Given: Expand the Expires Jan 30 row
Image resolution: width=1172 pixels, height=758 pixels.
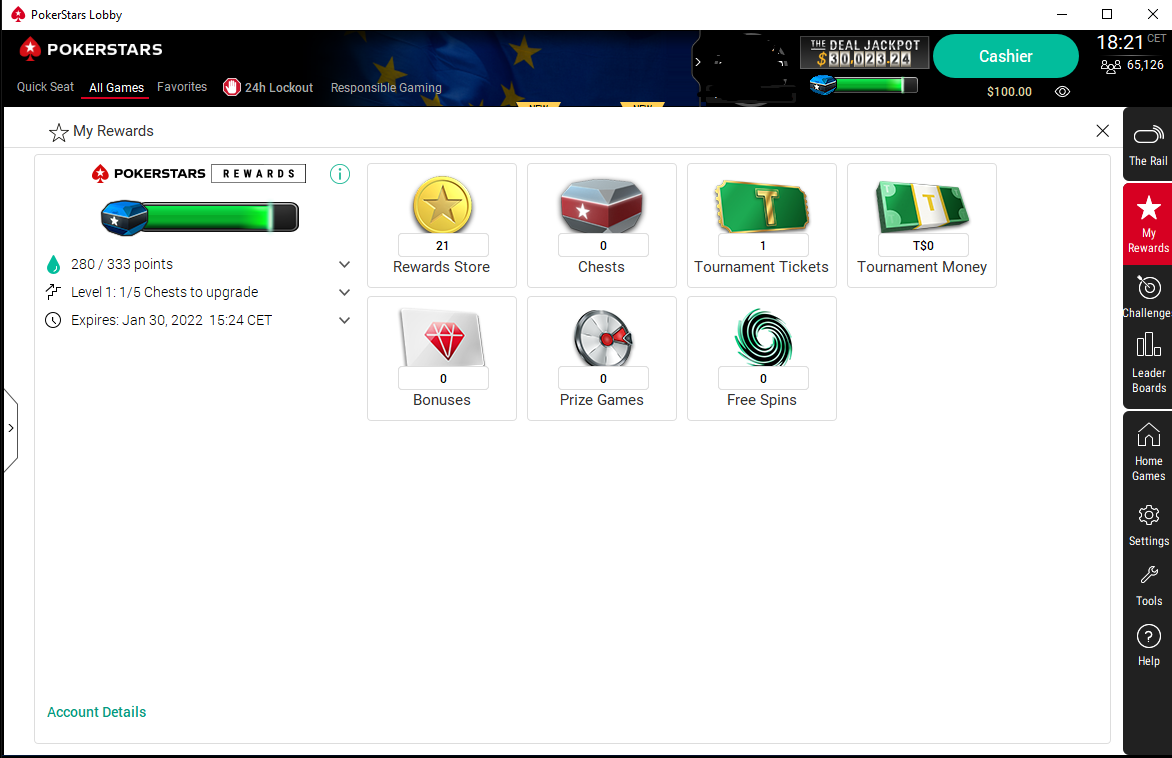Looking at the screenshot, I should click(198, 321).
